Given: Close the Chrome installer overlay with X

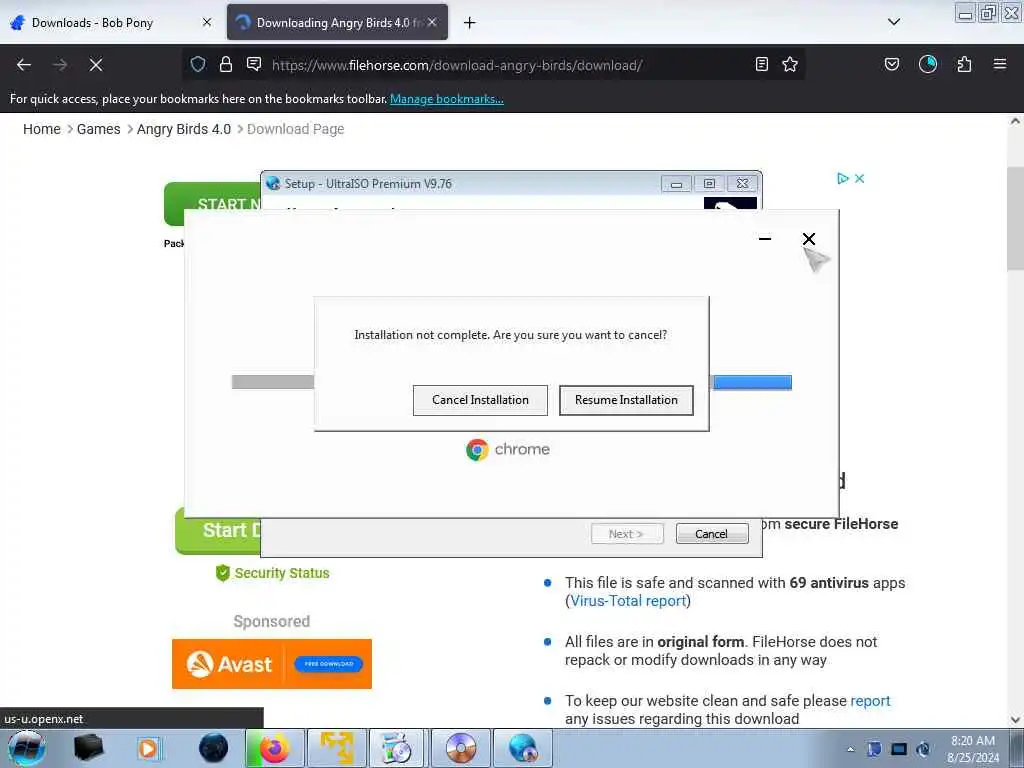Looking at the screenshot, I should (808, 239).
